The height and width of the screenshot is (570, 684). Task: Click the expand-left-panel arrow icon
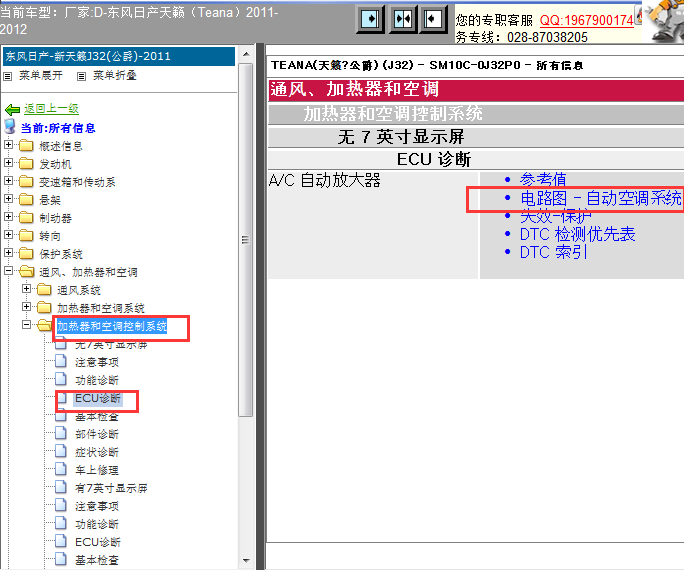(433, 19)
